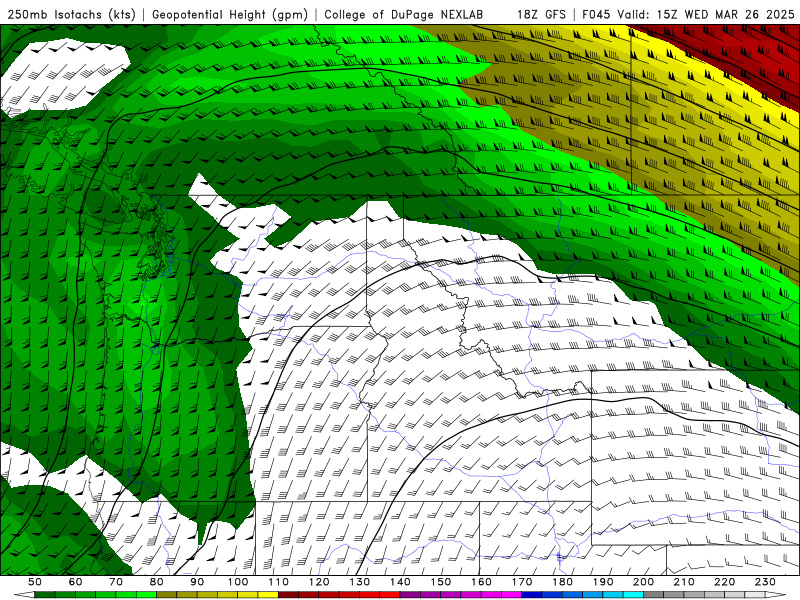
Task: Click the '70' label on the color scale
Action: (116, 582)
